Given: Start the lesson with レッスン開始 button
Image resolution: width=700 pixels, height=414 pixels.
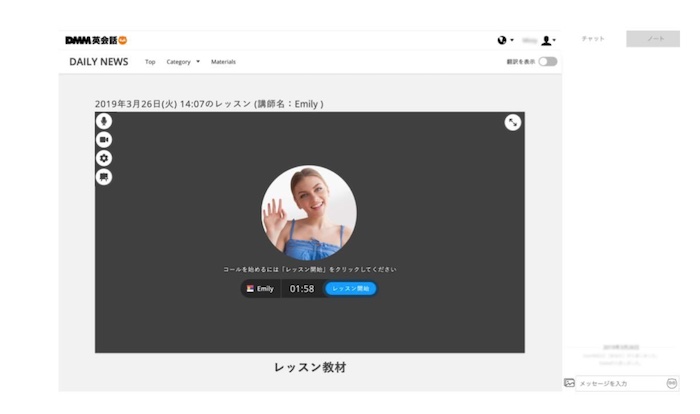Looking at the screenshot, I should (351, 289).
